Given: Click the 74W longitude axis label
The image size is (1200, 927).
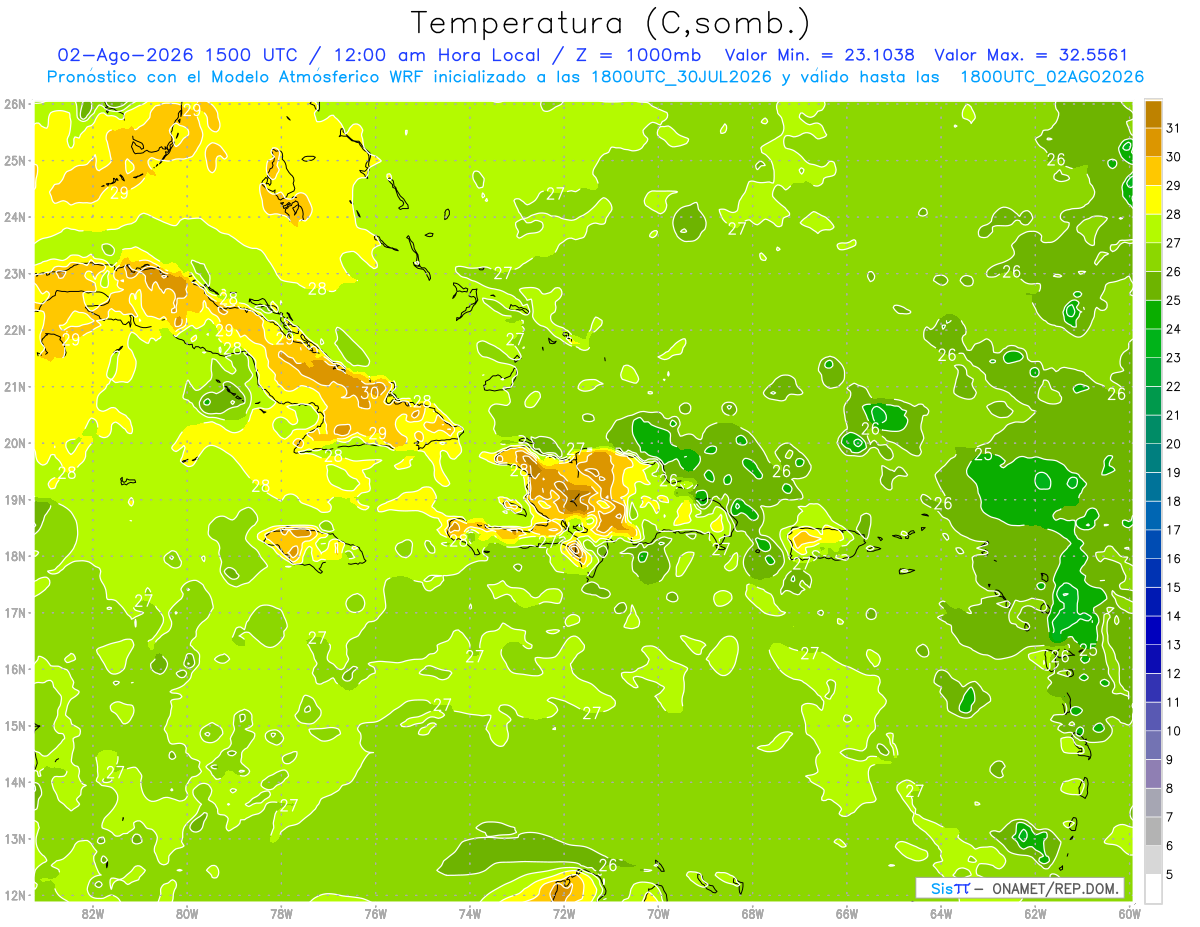Looking at the screenshot, I should (x=470, y=913).
